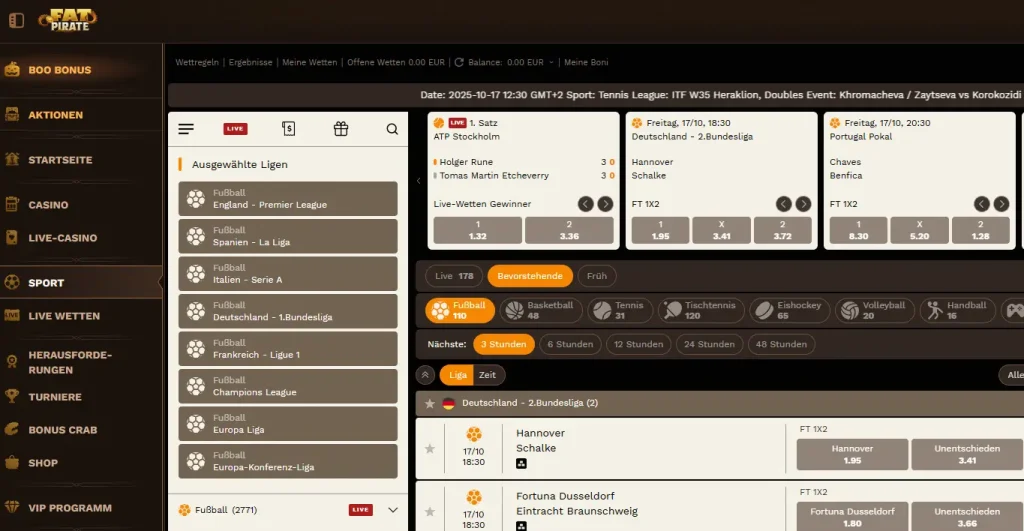The image size is (1024, 531).
Task: Click LIVE badge icon in sports panel toolbar
Action: (x=235, y=129)
